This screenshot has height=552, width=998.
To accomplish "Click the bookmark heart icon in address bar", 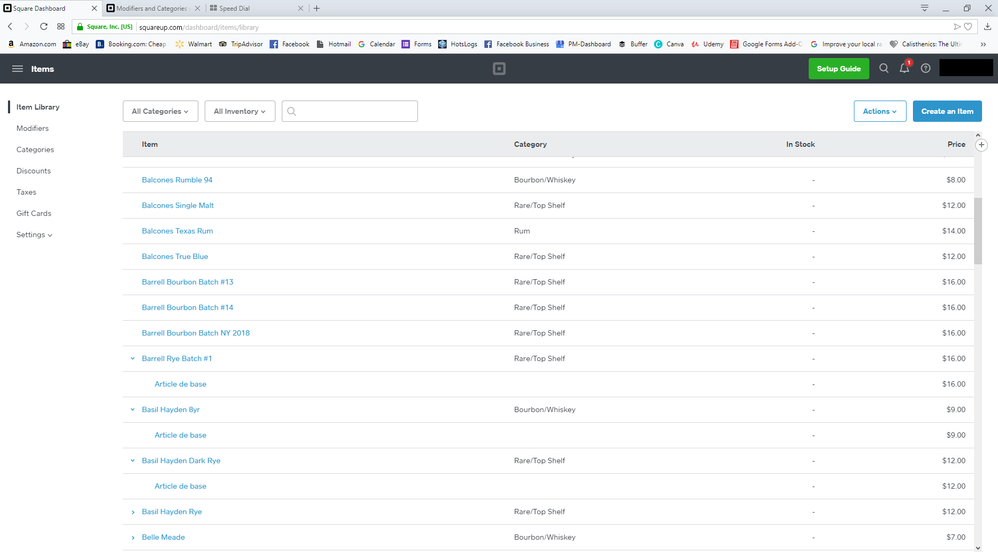I will (968, 27).
